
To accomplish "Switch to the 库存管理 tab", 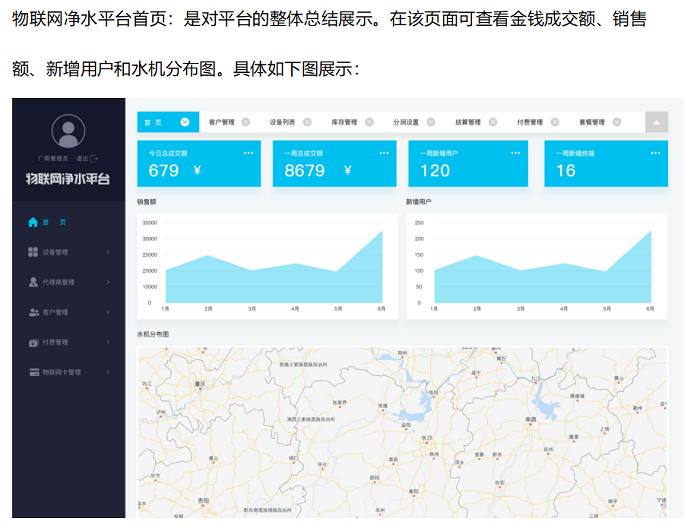I will [344, 122].
